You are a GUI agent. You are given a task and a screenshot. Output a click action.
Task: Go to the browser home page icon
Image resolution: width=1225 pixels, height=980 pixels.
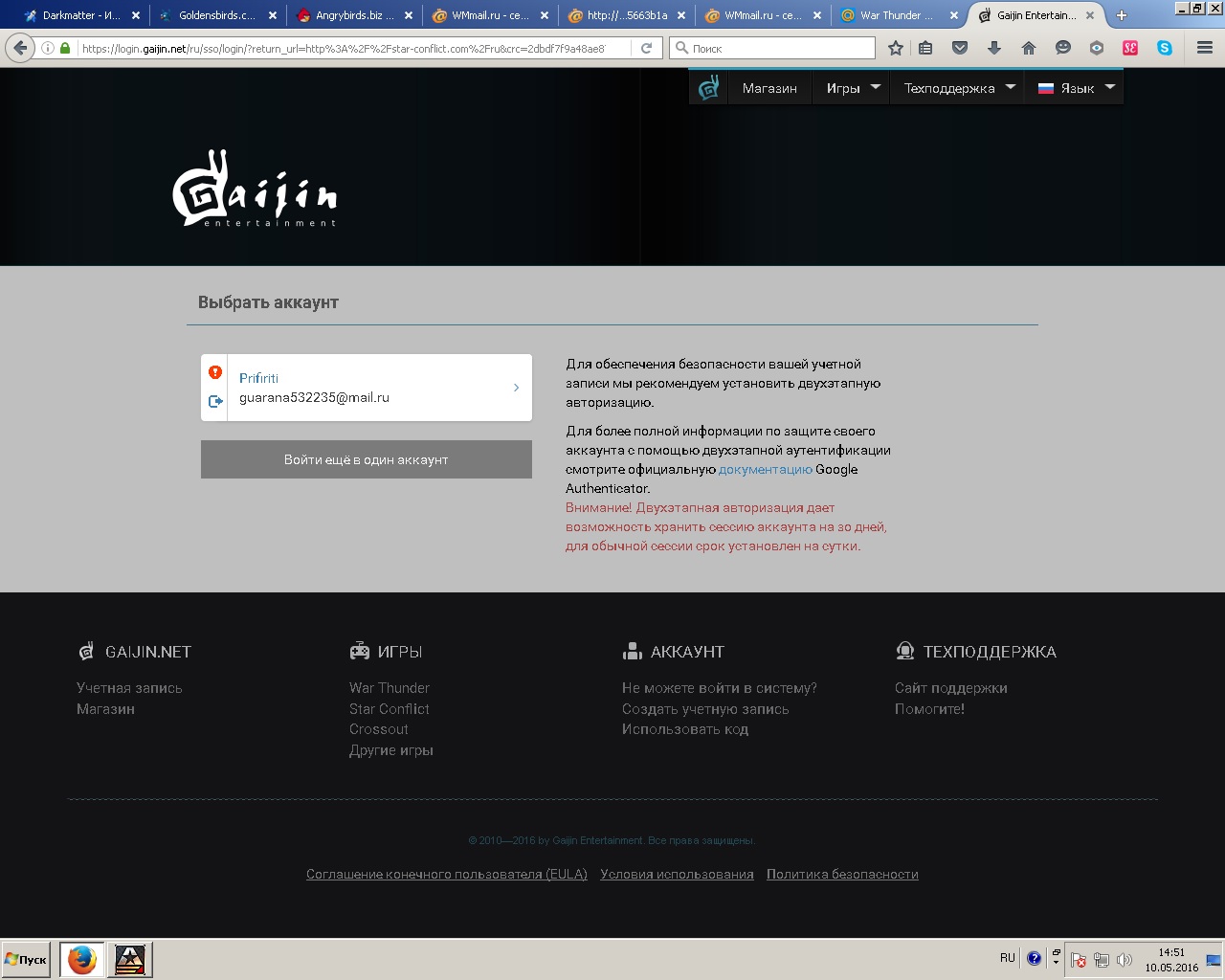click(1029, 48)
